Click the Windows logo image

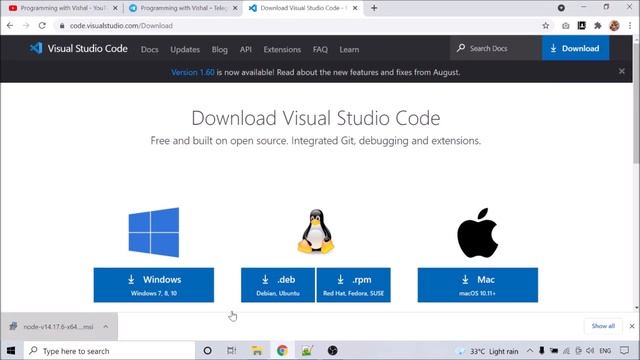154,232
